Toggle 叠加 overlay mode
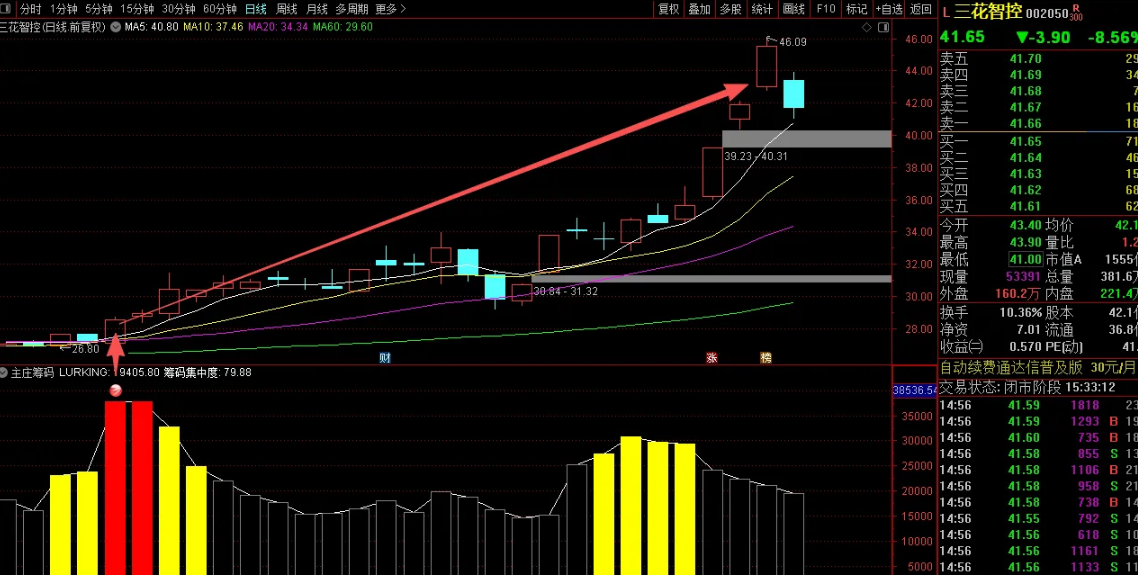The image size is (1138, 575). pyautogui.click(x=700, y=9)
